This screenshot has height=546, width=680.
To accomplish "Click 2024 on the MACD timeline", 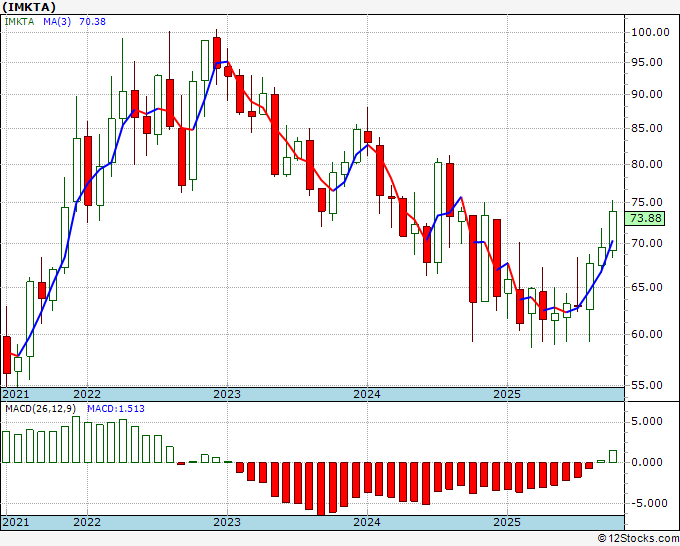I will (367, 522).
